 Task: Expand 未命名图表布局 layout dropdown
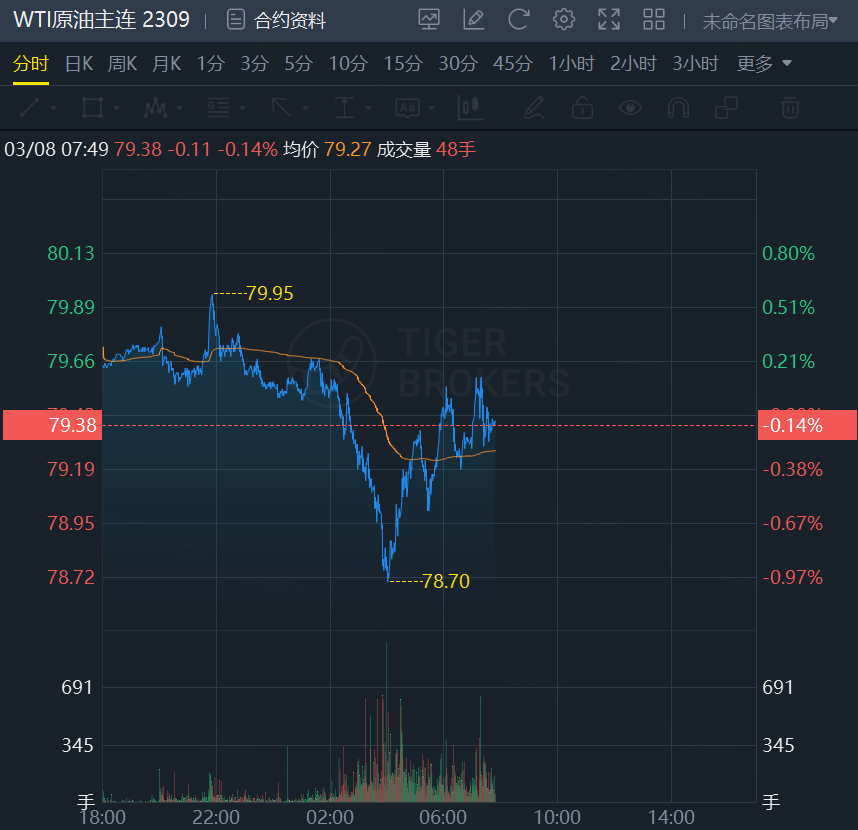[x=769, y=21]
